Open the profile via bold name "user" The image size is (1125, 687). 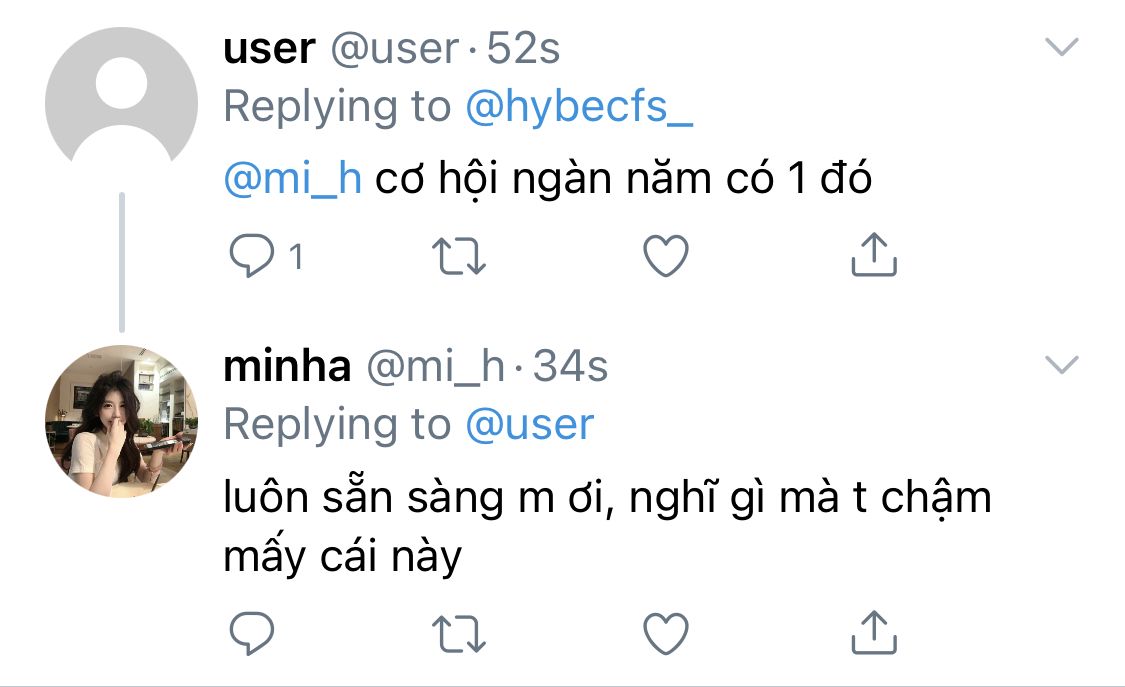point(269,49)
